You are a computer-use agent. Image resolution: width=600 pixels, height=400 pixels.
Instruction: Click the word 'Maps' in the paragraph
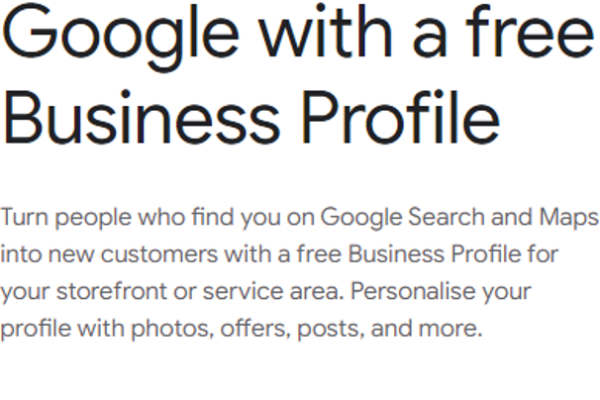click(x=569, y=218)
